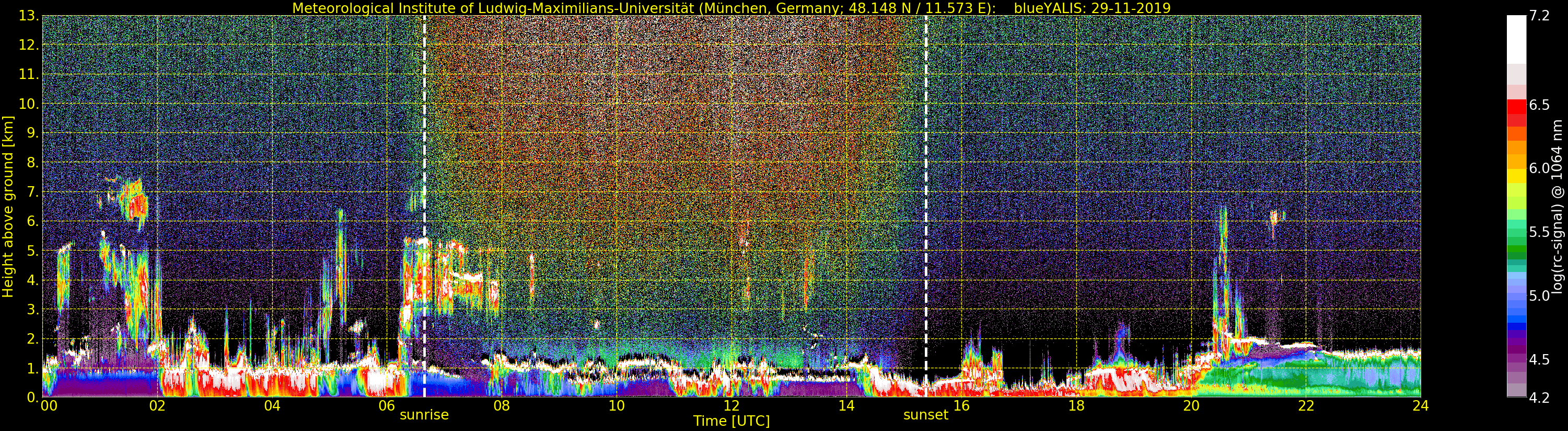Screen dimensions: 1568x431
Task: Click the height axis tick label '8.'
Action: [x=32, y=163]
